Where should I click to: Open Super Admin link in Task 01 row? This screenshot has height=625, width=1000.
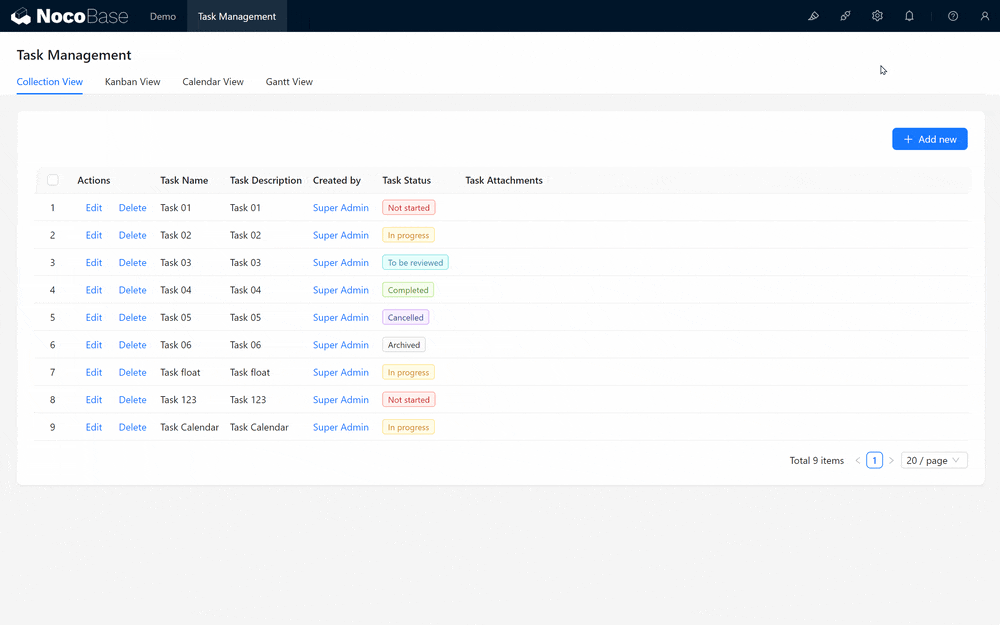tap(341, 208)
